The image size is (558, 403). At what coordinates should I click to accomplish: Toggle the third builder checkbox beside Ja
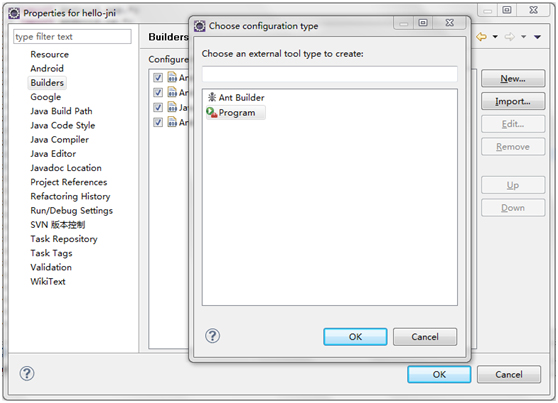pos(158,107)
